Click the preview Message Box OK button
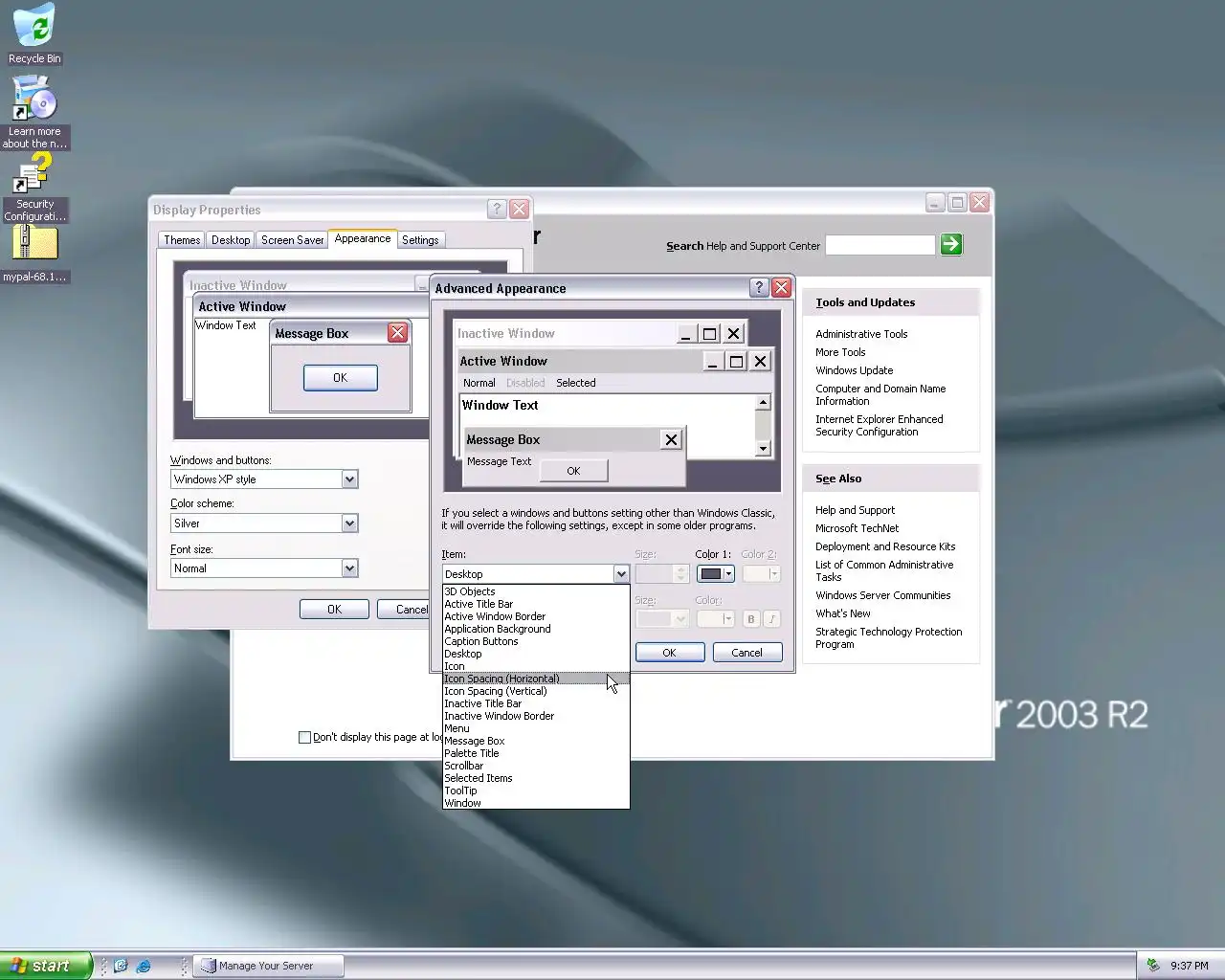The height and width of the screenshot is (980, 1225). pos(573,471)
